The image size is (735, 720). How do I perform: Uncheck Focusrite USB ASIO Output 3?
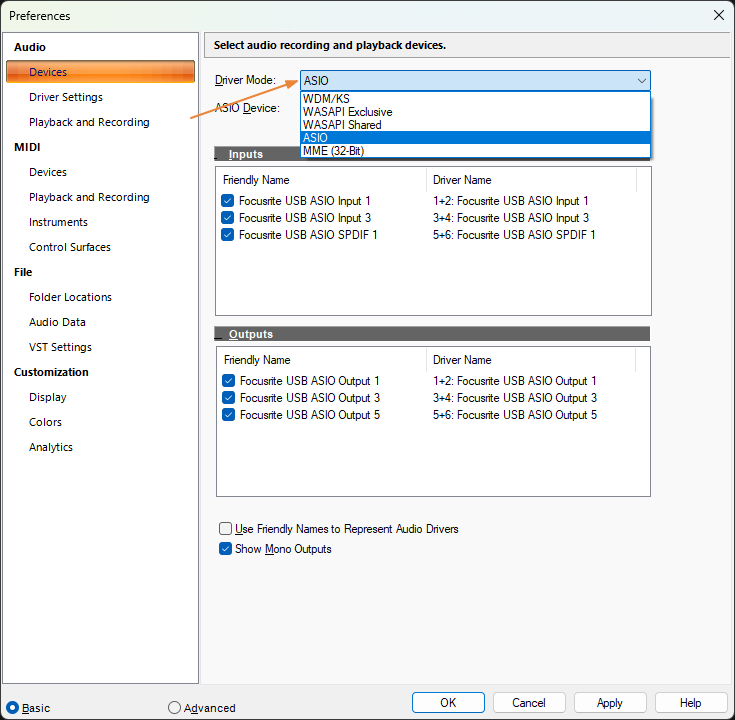(228, 398)
